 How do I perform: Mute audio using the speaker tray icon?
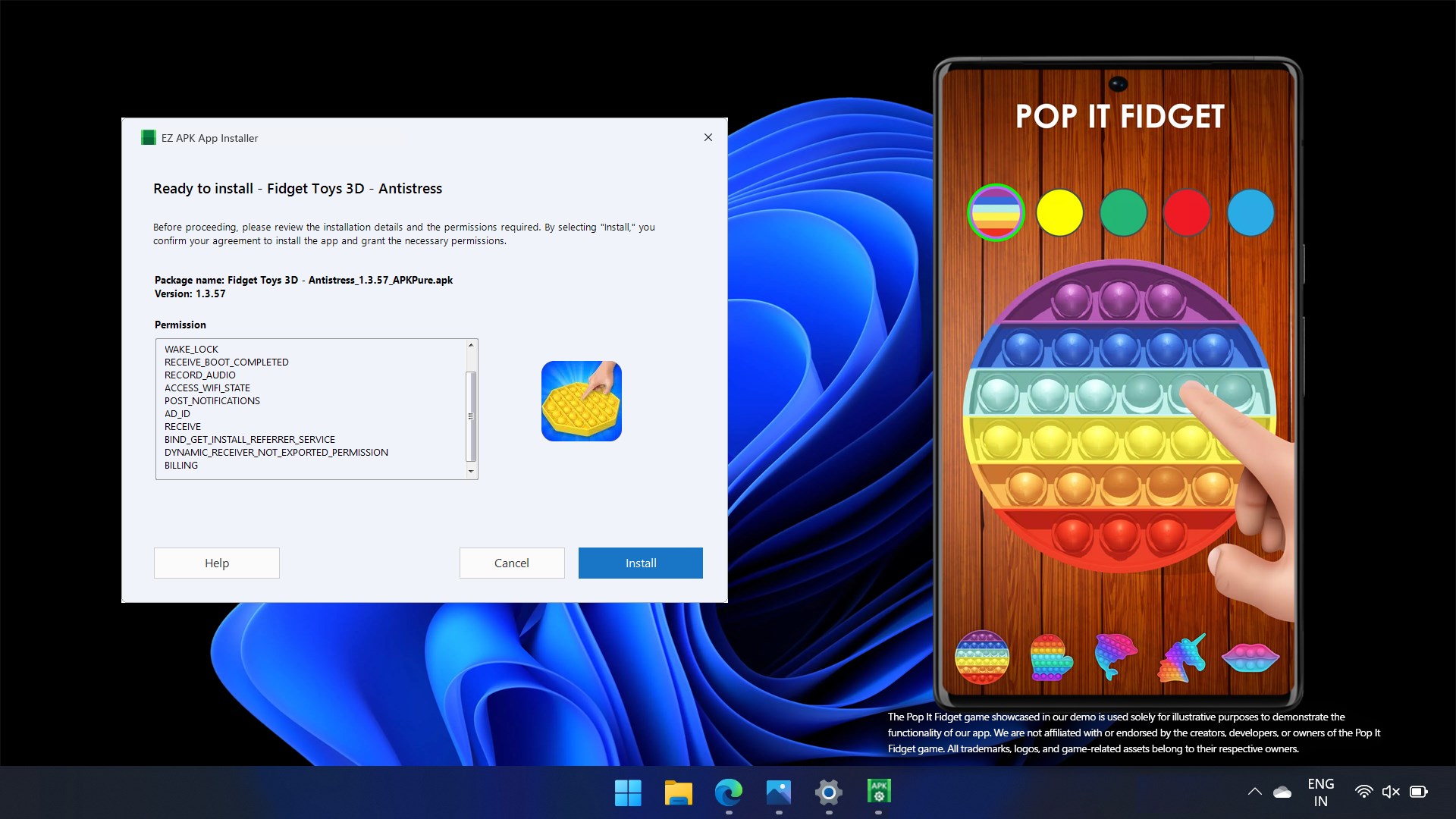point(1392,791)
